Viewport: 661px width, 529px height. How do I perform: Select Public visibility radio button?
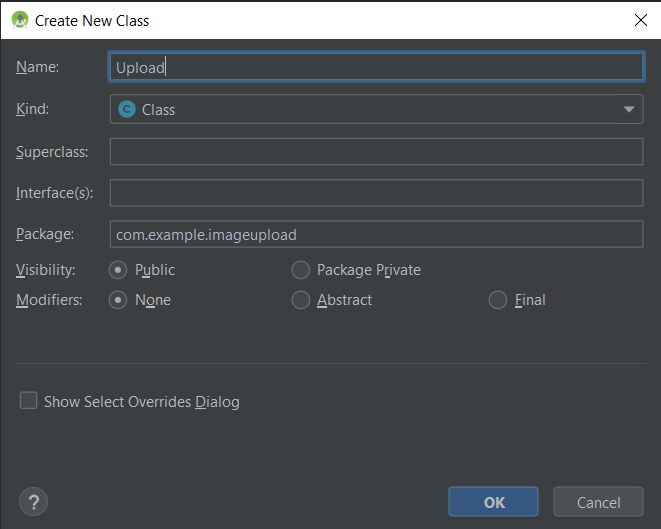coord(118,270)
